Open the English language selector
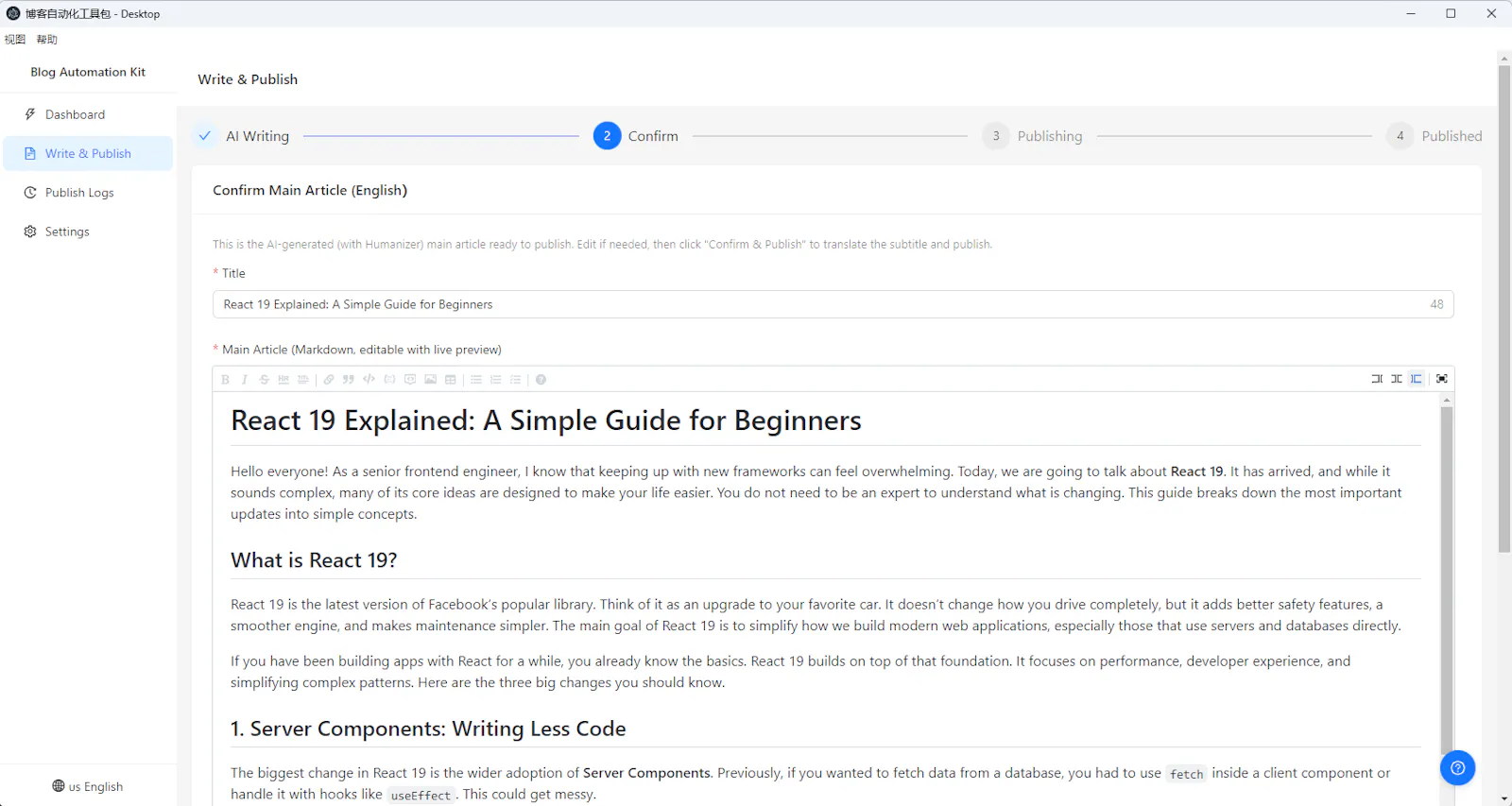 coord(88,786)
